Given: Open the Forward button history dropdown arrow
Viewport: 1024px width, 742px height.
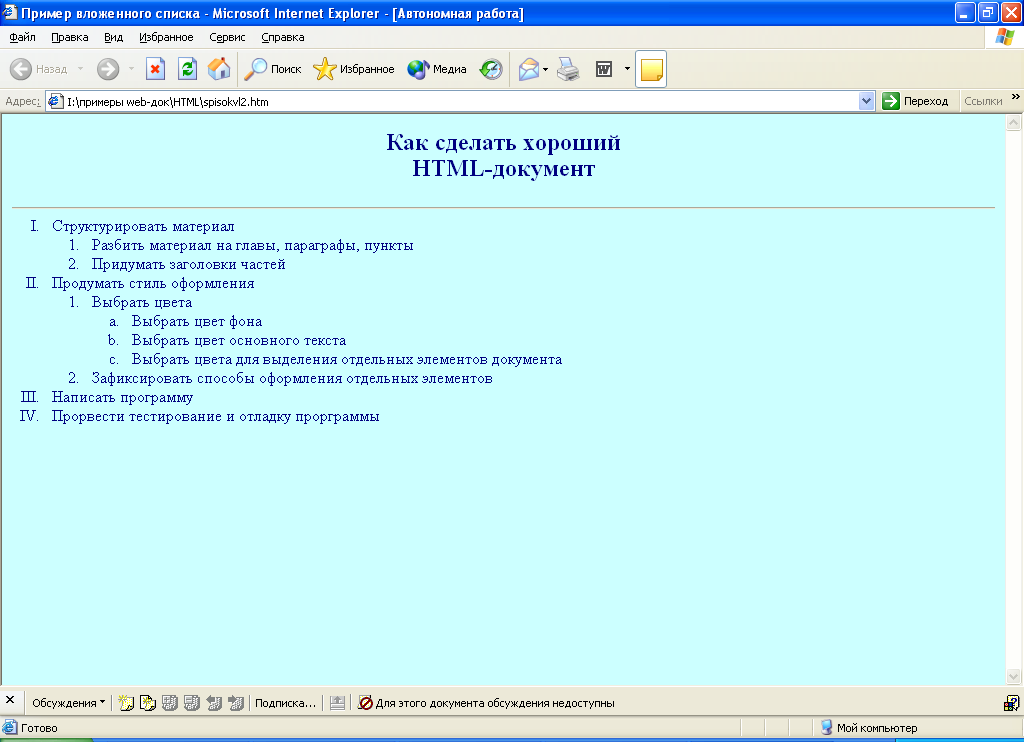Looking at the screenshot, I should tap(131, 69).
